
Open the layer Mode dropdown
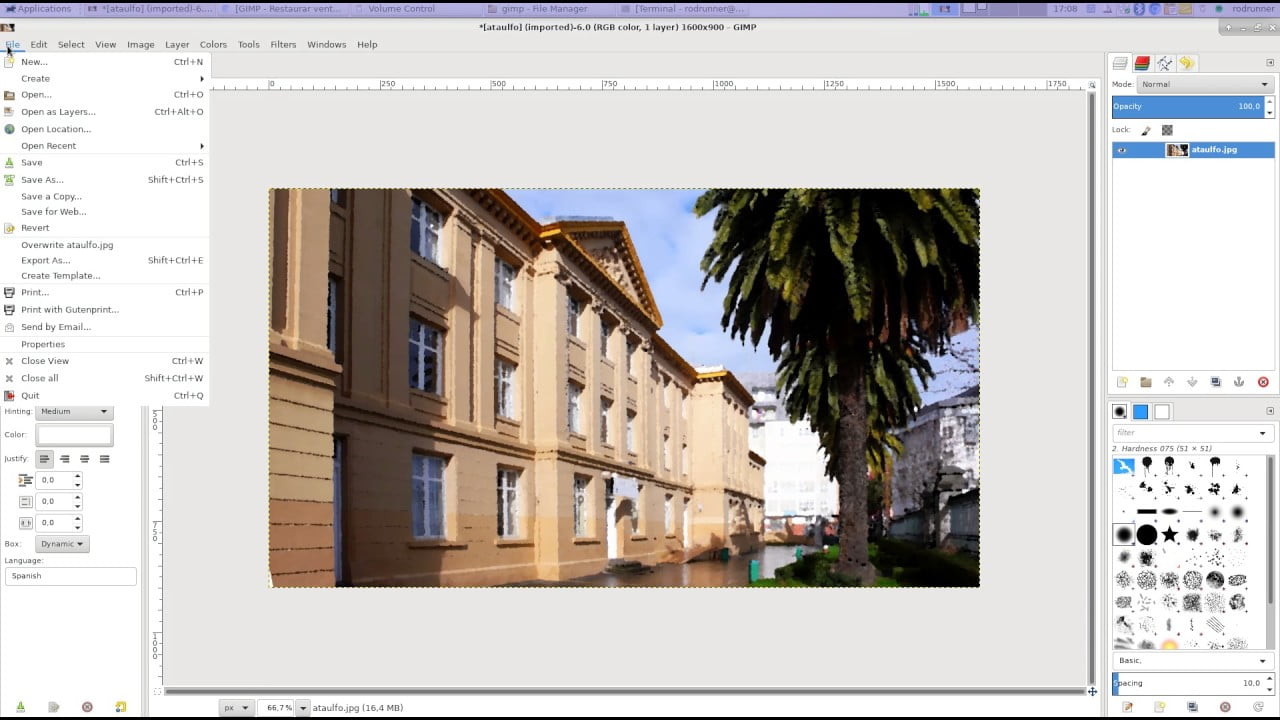pos(1203,84)
